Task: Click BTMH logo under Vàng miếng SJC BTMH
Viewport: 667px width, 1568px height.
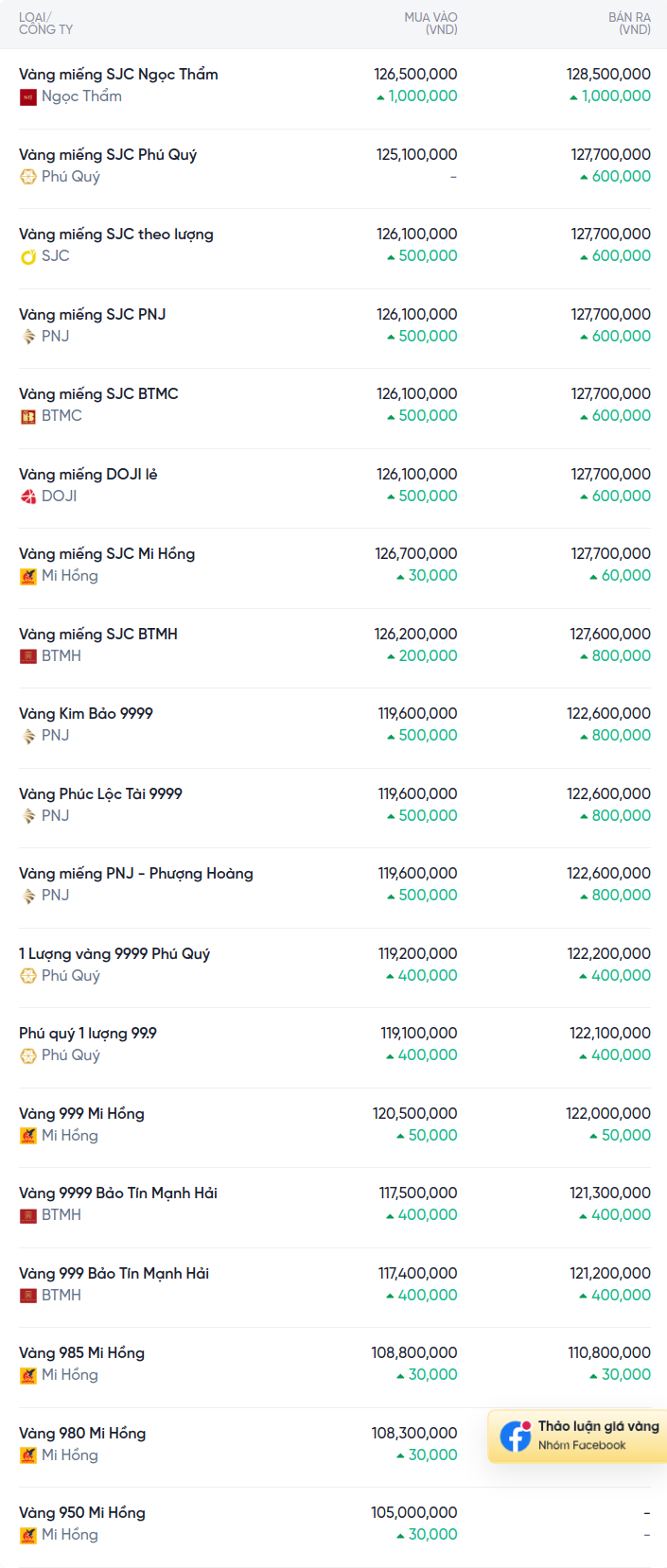Action: [x=28, y=656]
